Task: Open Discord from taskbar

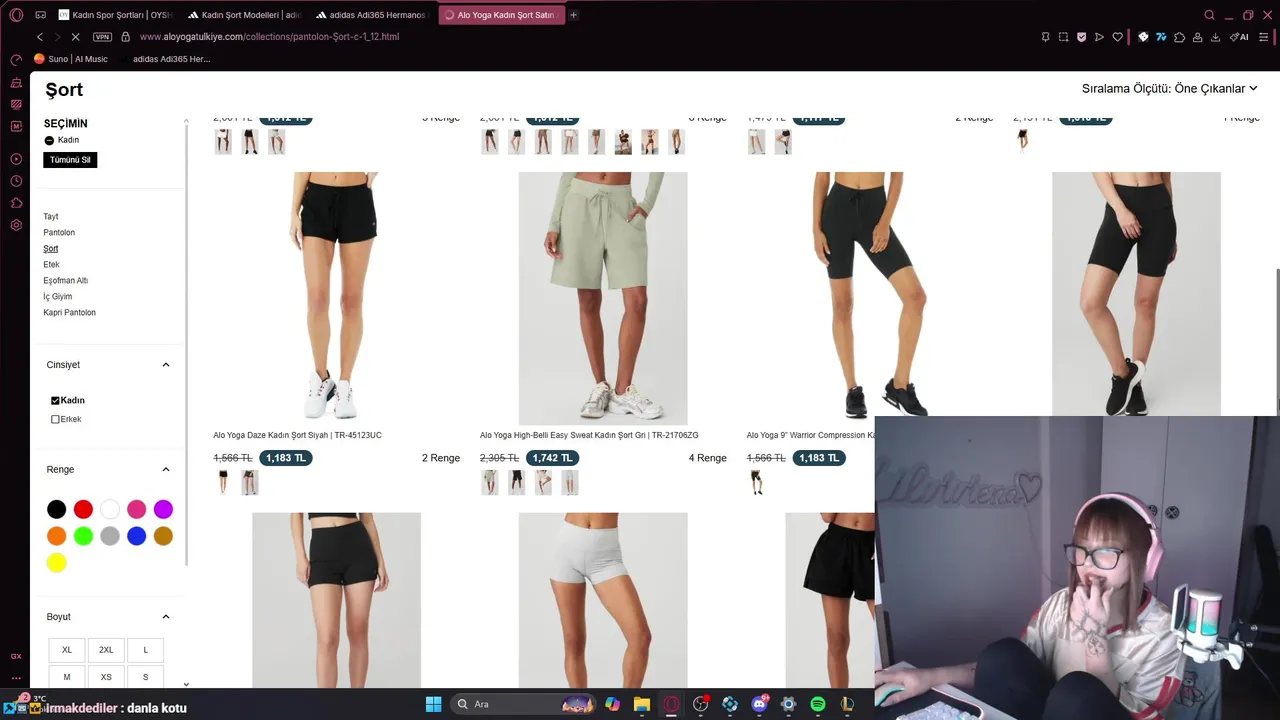Action: (759, 704)
